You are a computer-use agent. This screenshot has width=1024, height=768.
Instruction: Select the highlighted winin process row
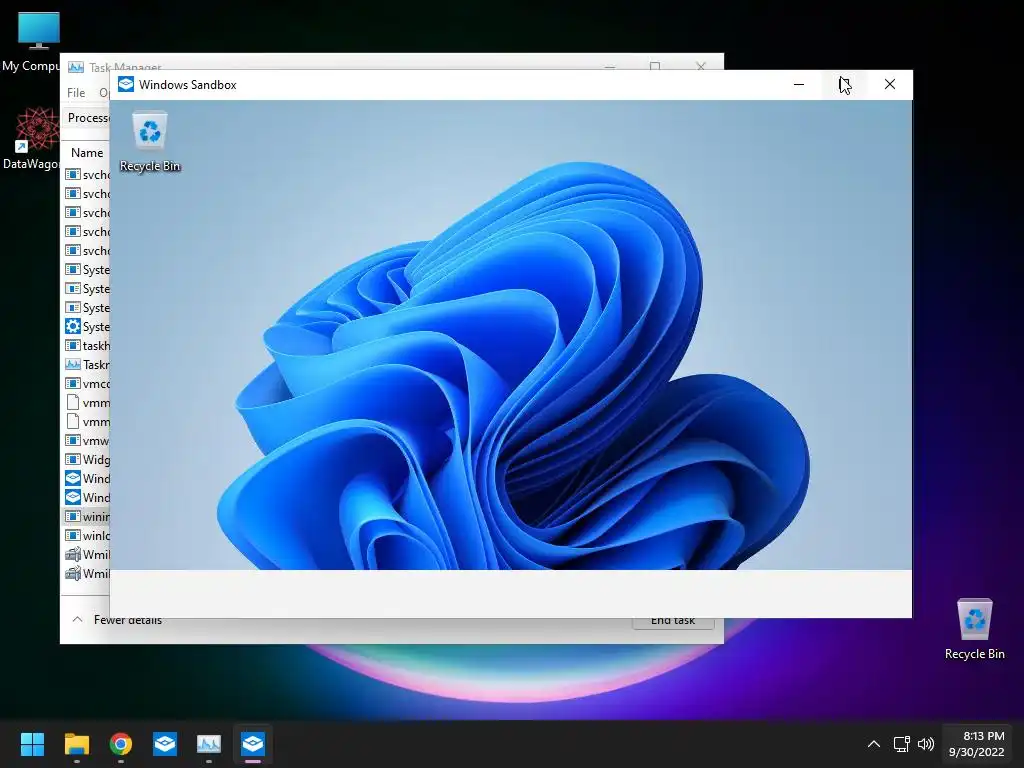tap(87, 517)
